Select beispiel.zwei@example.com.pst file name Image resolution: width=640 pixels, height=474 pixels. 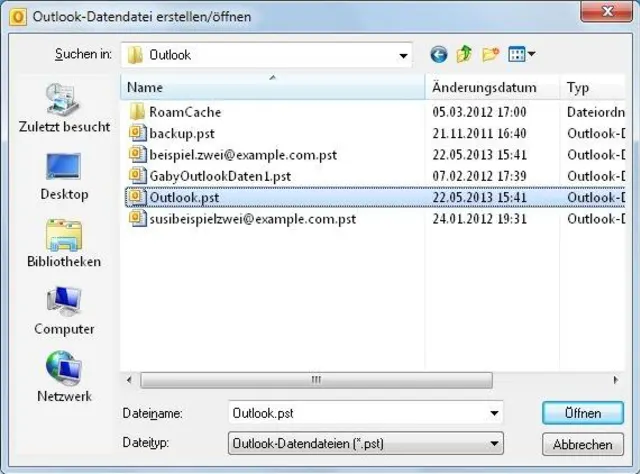tap(243, 155)
